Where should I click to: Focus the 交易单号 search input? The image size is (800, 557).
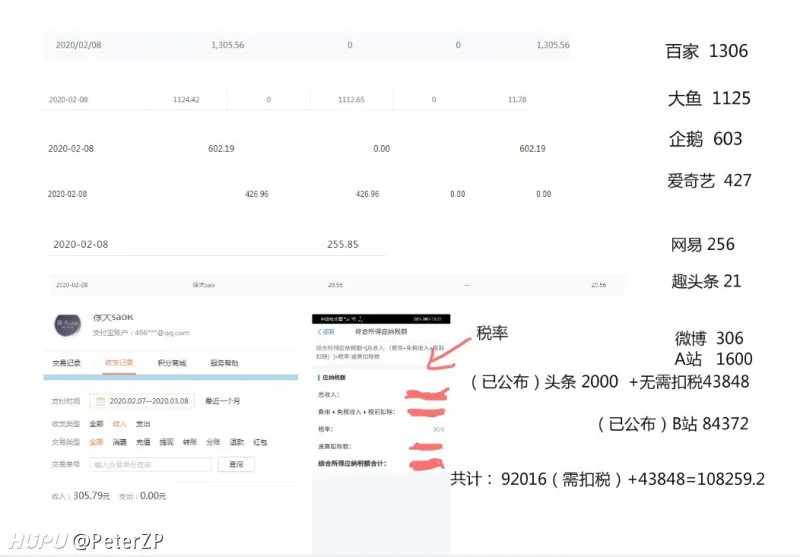[151, 465]
